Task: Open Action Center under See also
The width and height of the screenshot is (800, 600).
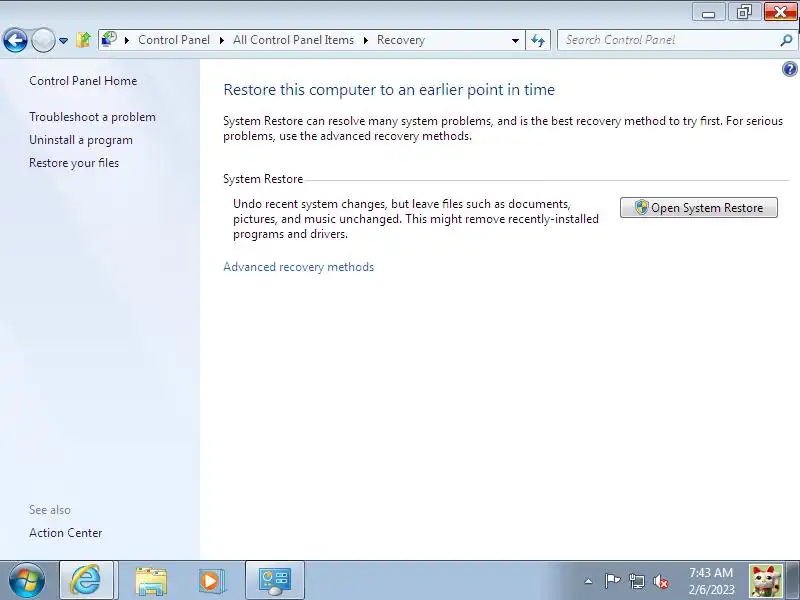Action: pos(65,533)
